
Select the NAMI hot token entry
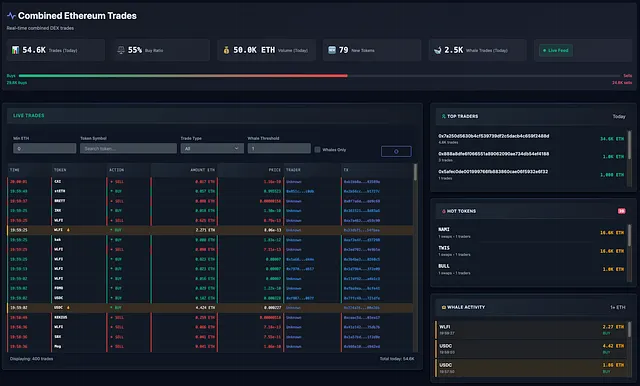(x=531, y=233)
